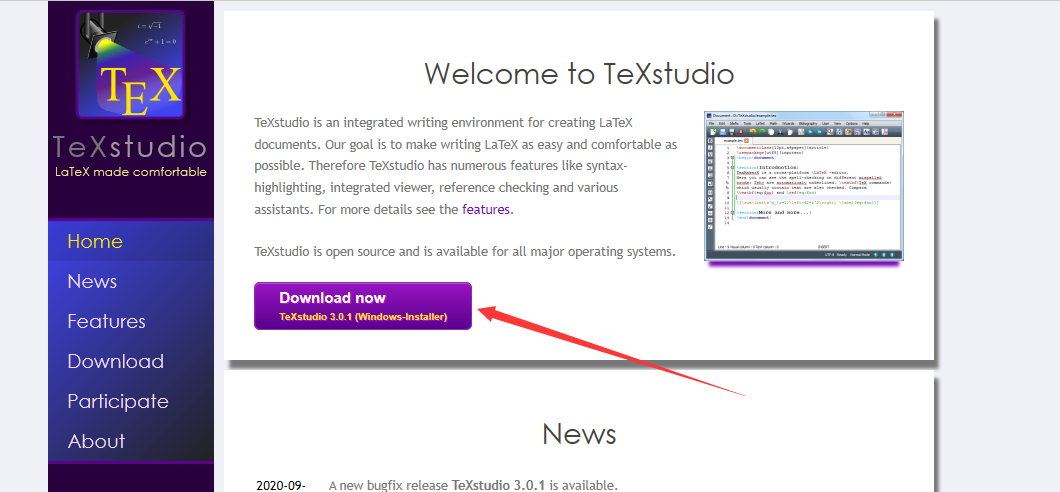Click the 'News' section heading
The height and width of the screenshot is (492, 1060).
coord(579,433)
